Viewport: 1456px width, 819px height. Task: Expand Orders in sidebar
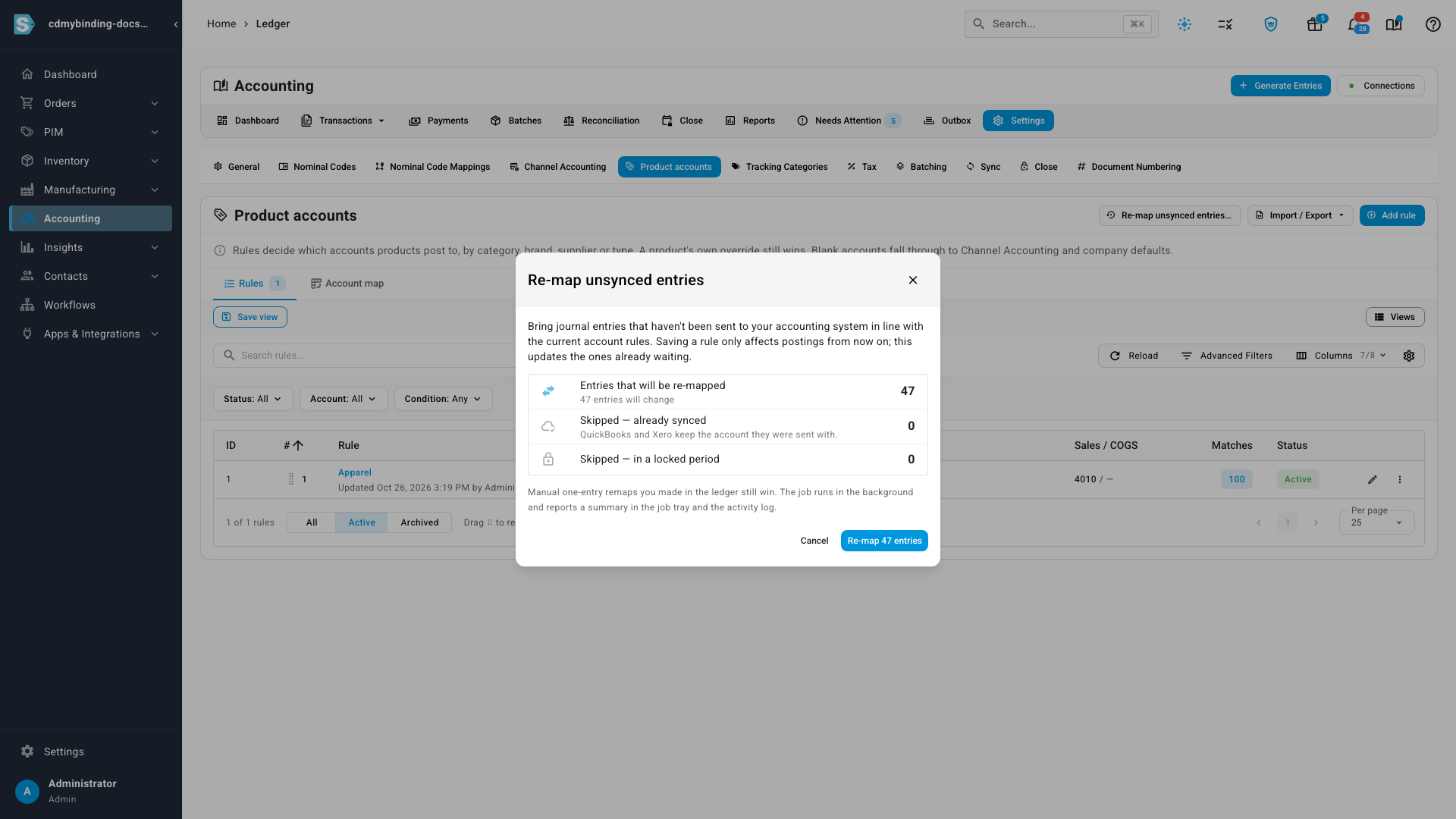(91, 103)
